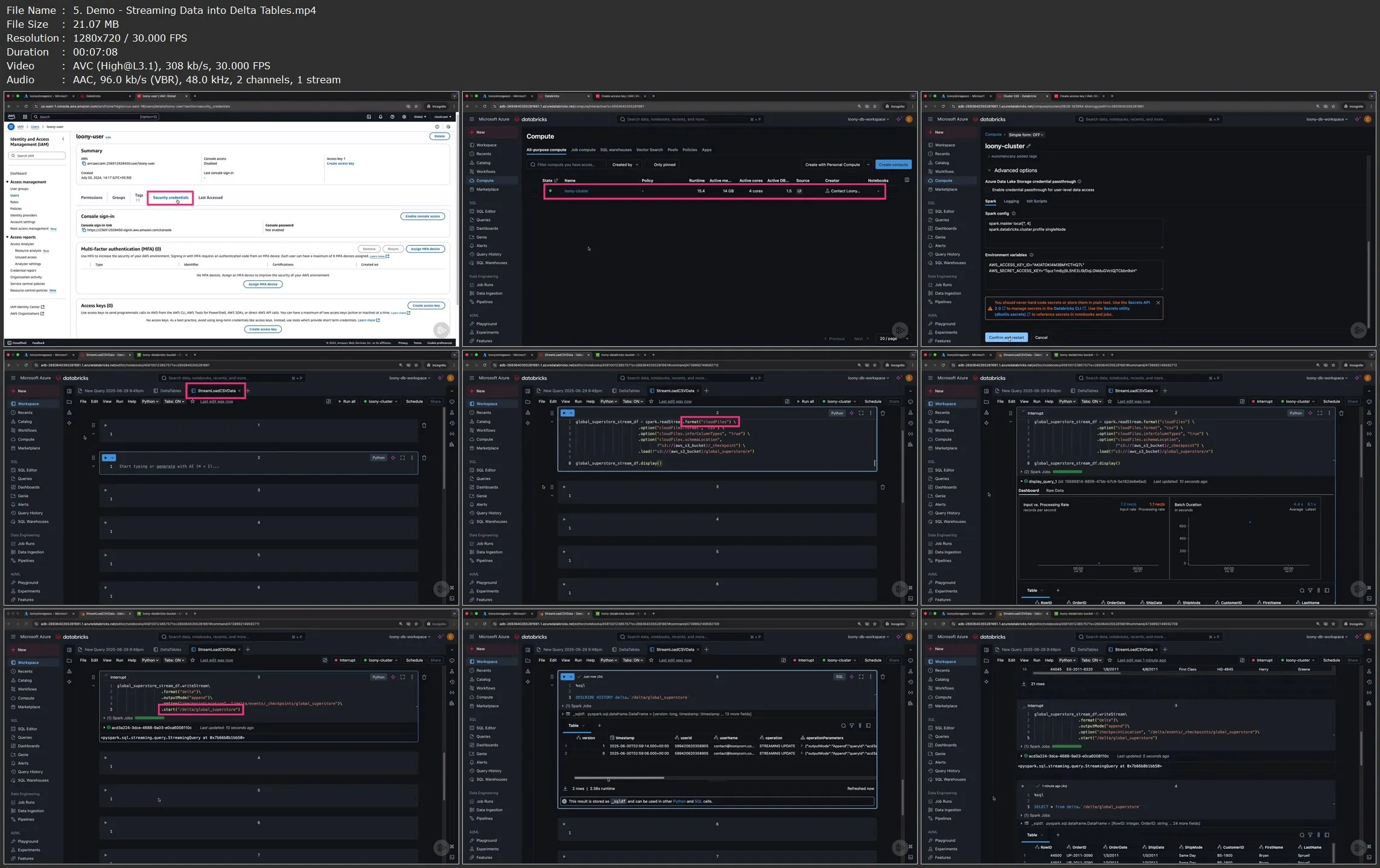1380x868 pixels.
Task: Open loony-cluster compute selector, cloudFiles frame
Action: [839, 401]
